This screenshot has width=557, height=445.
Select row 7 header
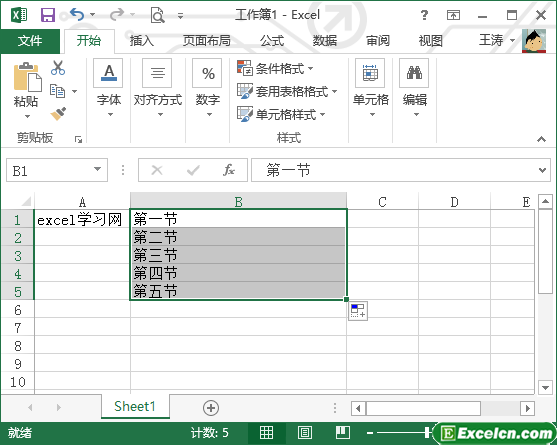17,327
